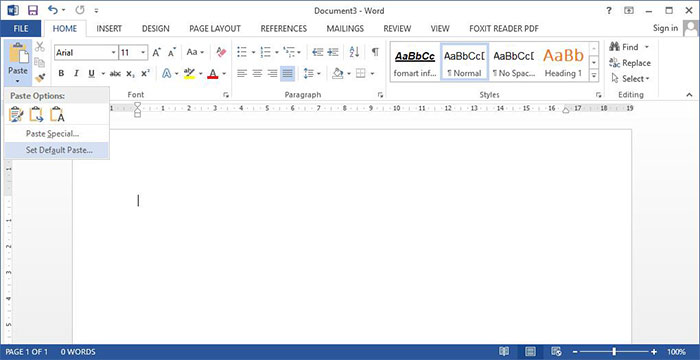This screenshot has height=360, width=700.
Task: Click the zoom out minus button
Action: click(575, 352)
